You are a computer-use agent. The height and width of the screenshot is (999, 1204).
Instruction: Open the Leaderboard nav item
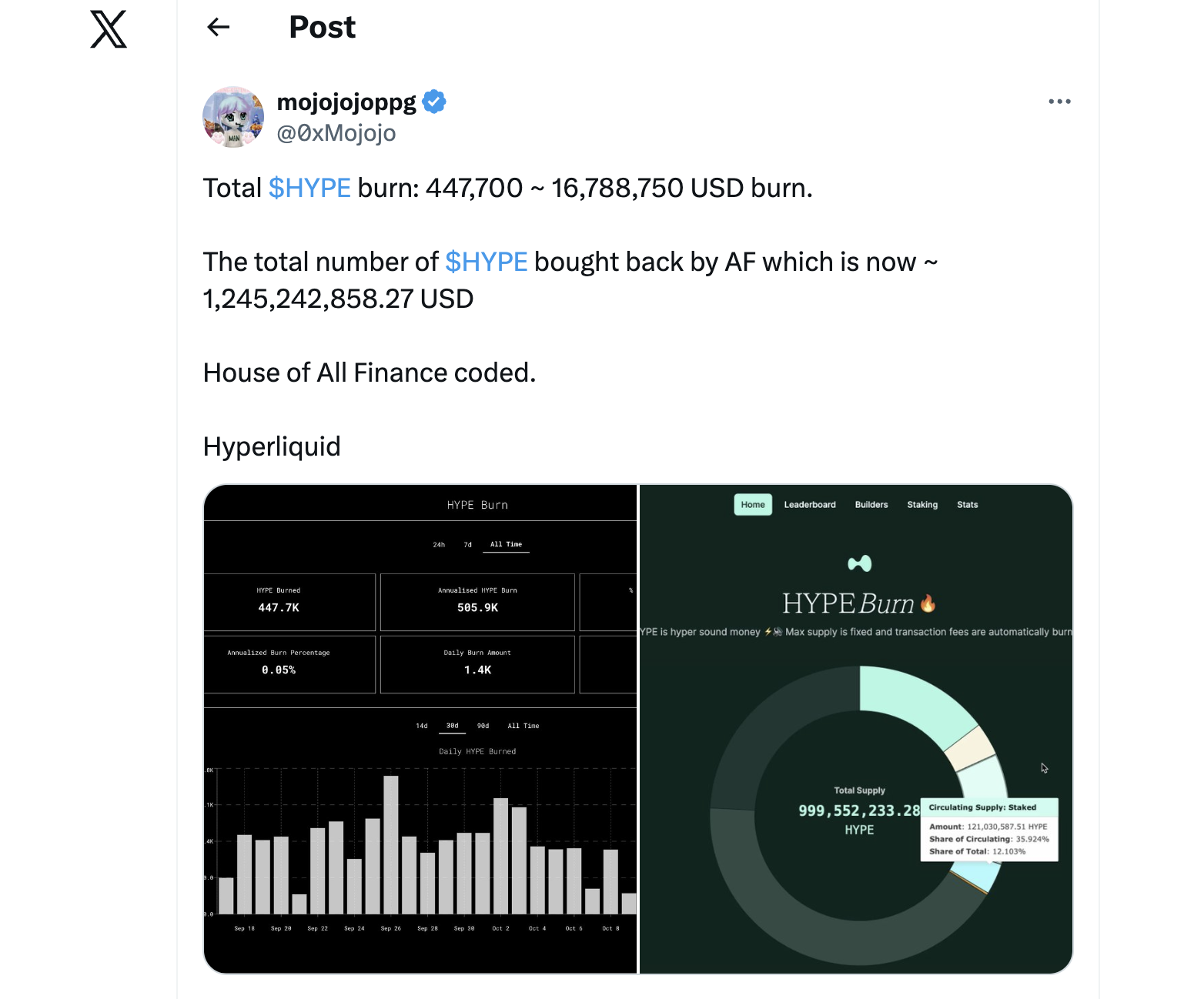point(810,505)
